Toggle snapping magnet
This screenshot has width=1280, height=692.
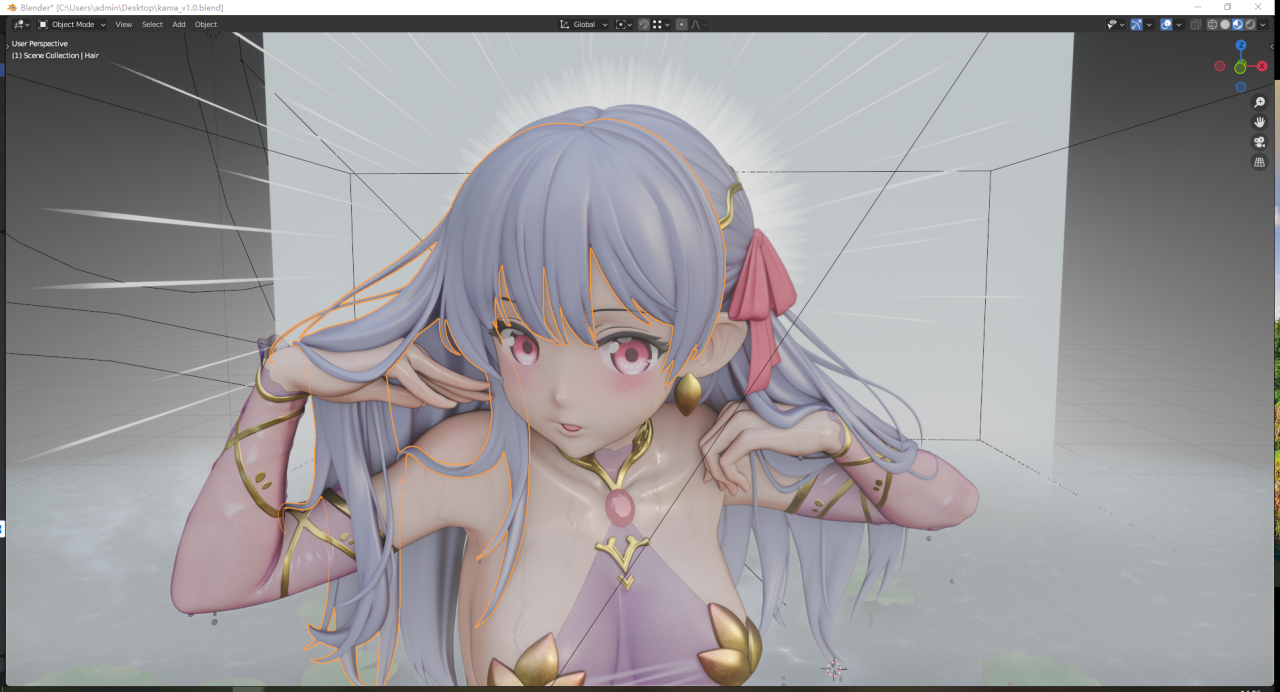point(644,24)
